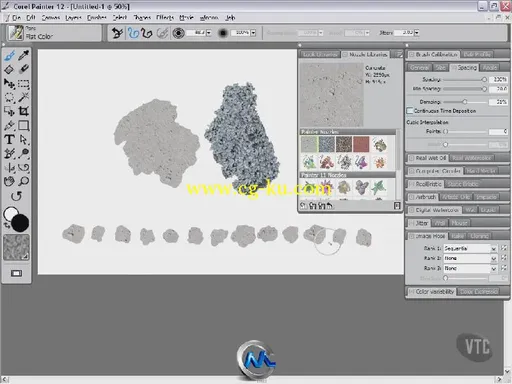Choose Freehand Strokes mode

click(x=134, y=33)
